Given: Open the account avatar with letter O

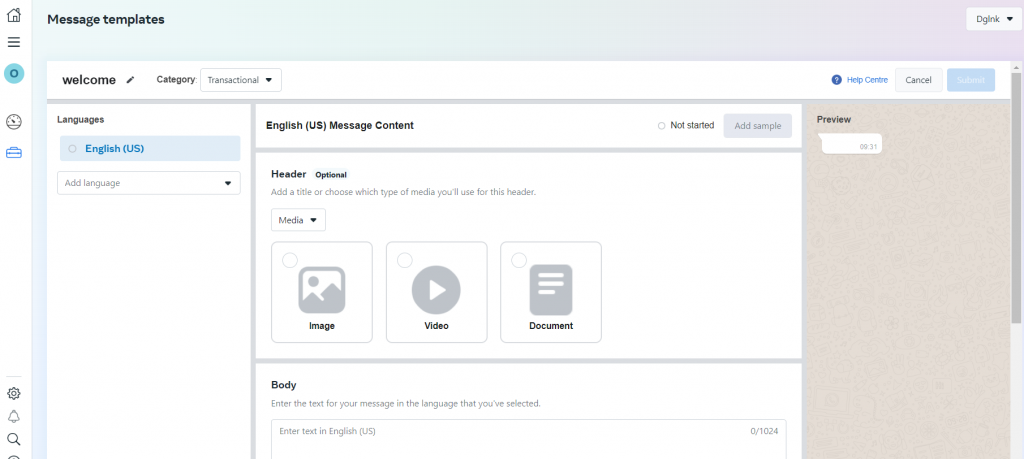Looking at the screenshot, I should tap(14, 74).
